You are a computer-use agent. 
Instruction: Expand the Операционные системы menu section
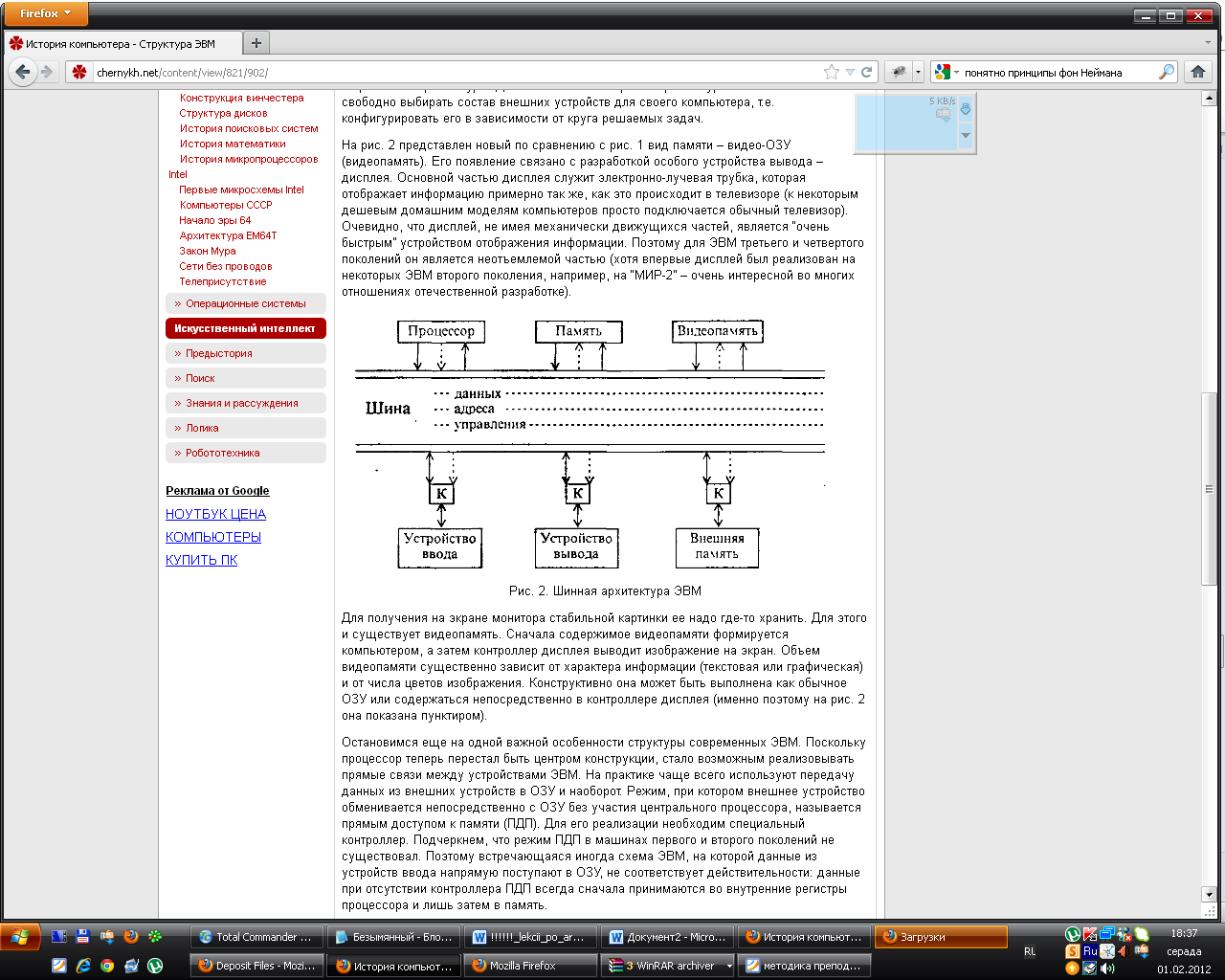click(x=246, y=303)
